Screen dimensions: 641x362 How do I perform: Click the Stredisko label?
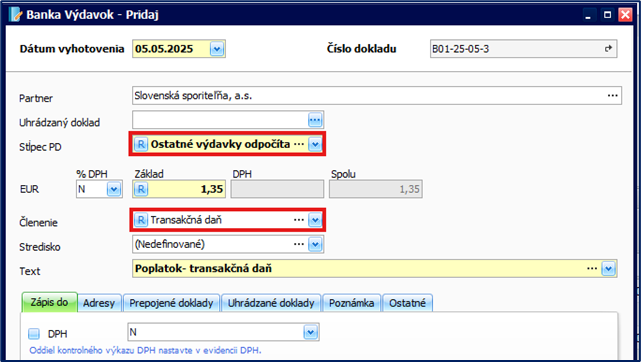tap(40, 247)
